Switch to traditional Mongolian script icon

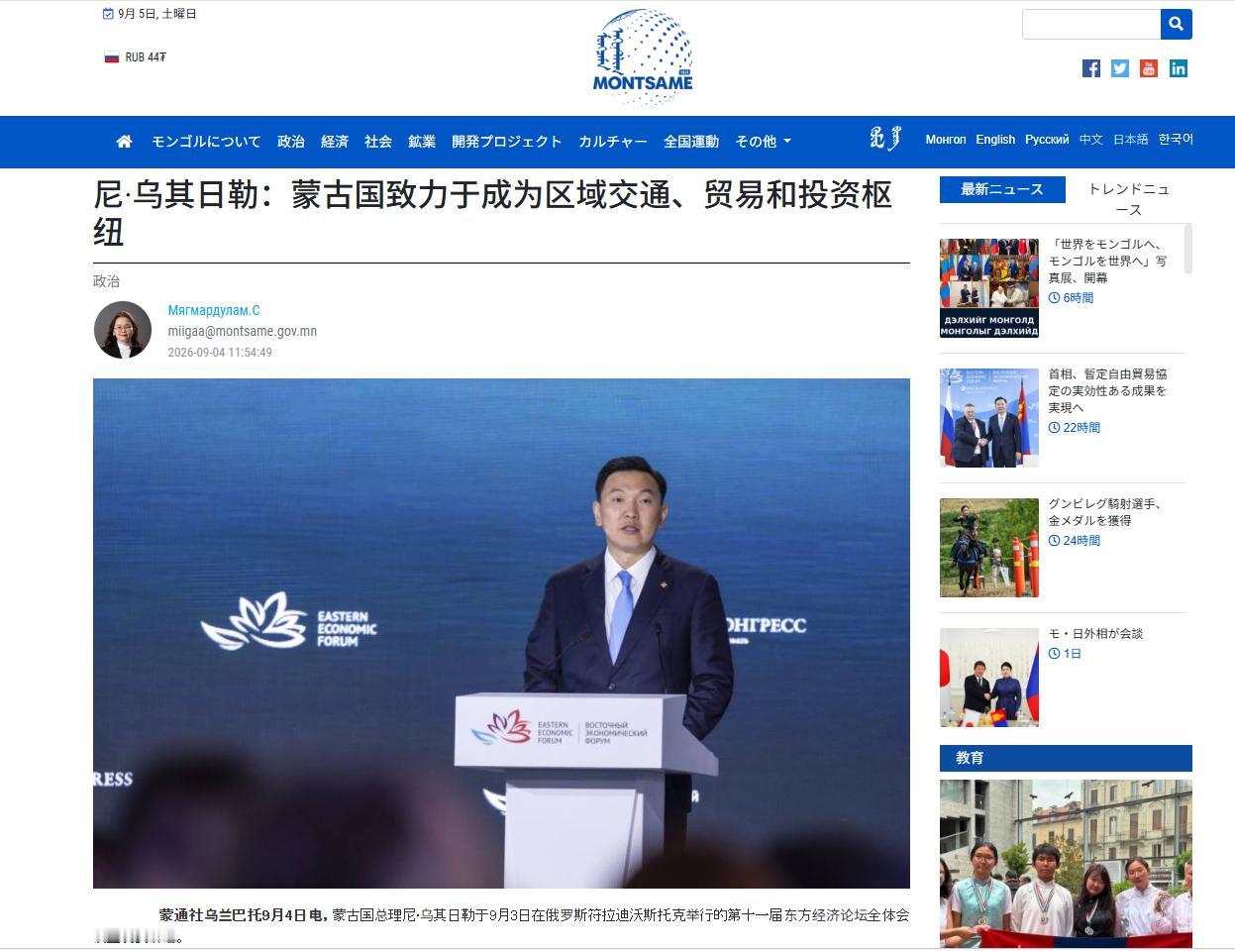[885, 140]
